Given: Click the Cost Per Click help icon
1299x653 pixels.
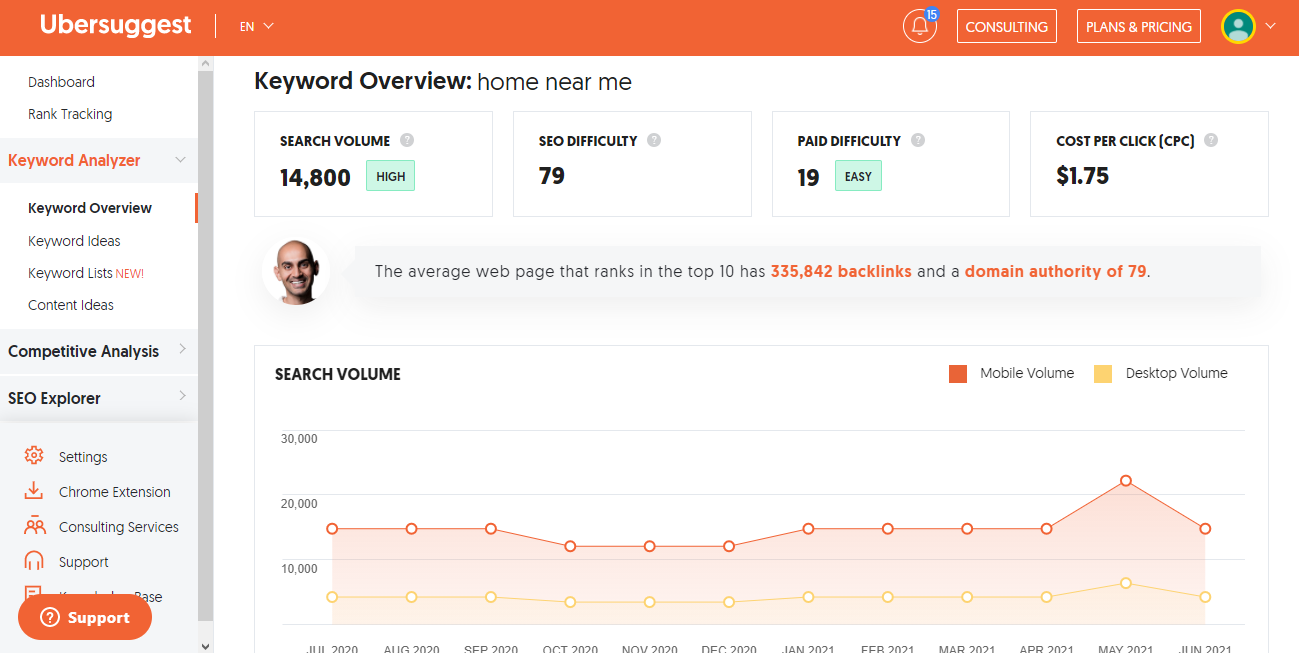Looking at the screenshot, I should click(1211, 140).
